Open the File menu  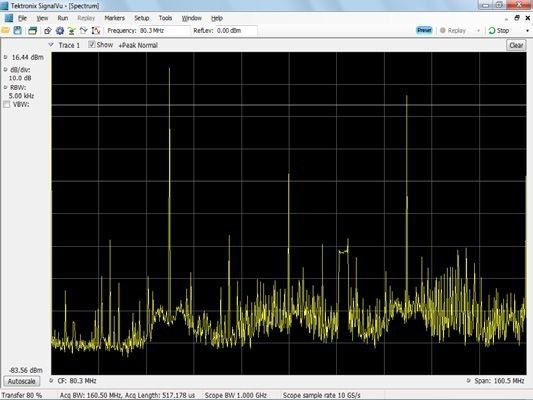pyautogui.click(x=22, y=18)
